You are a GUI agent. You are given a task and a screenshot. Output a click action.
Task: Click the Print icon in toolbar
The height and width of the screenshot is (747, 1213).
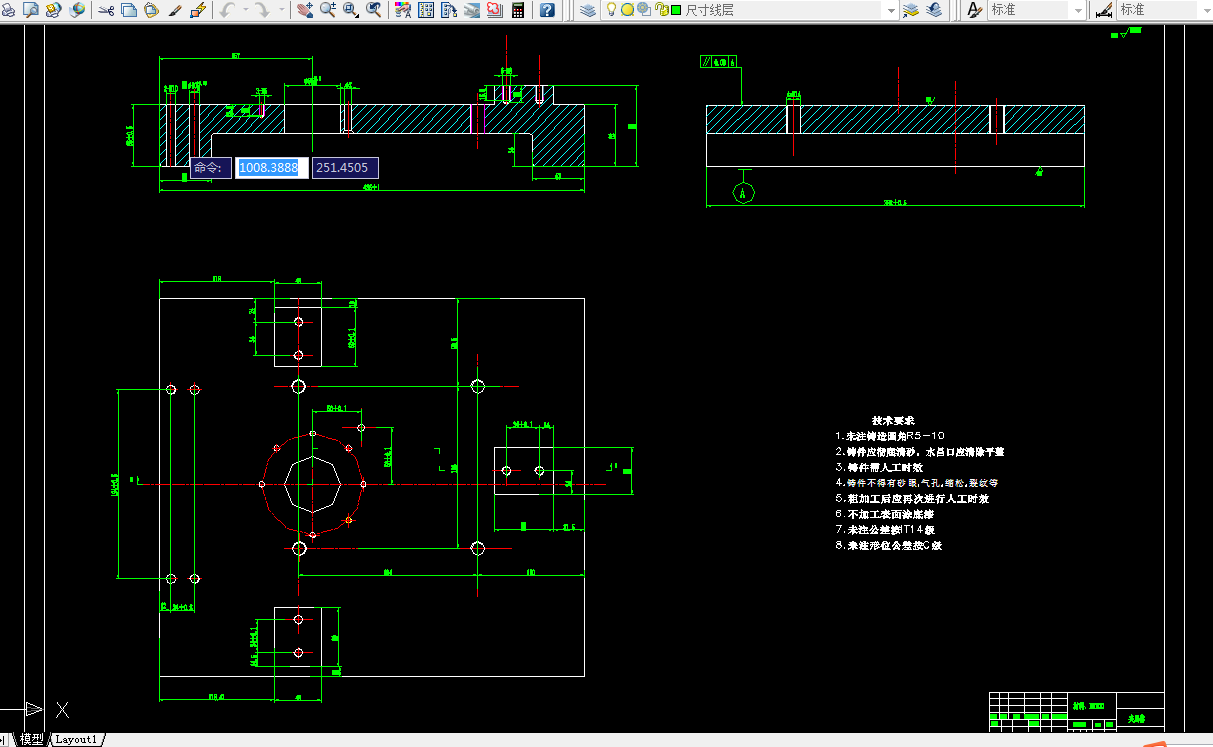point(8,10)
